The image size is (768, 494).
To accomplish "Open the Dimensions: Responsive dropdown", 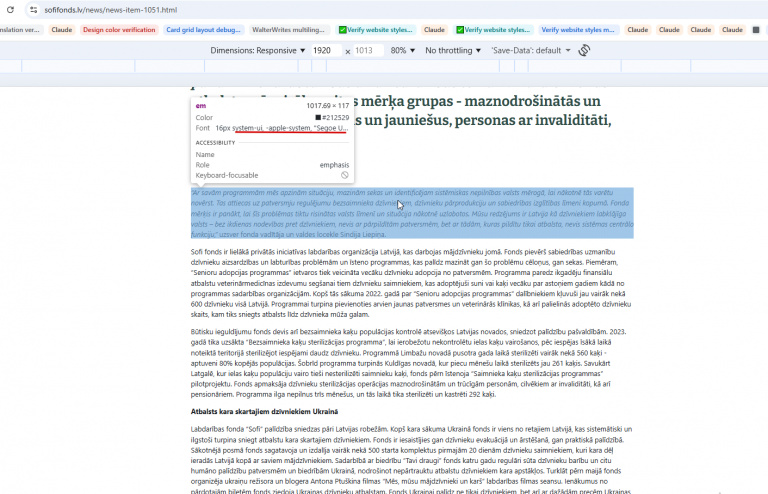I will [258, 50].
